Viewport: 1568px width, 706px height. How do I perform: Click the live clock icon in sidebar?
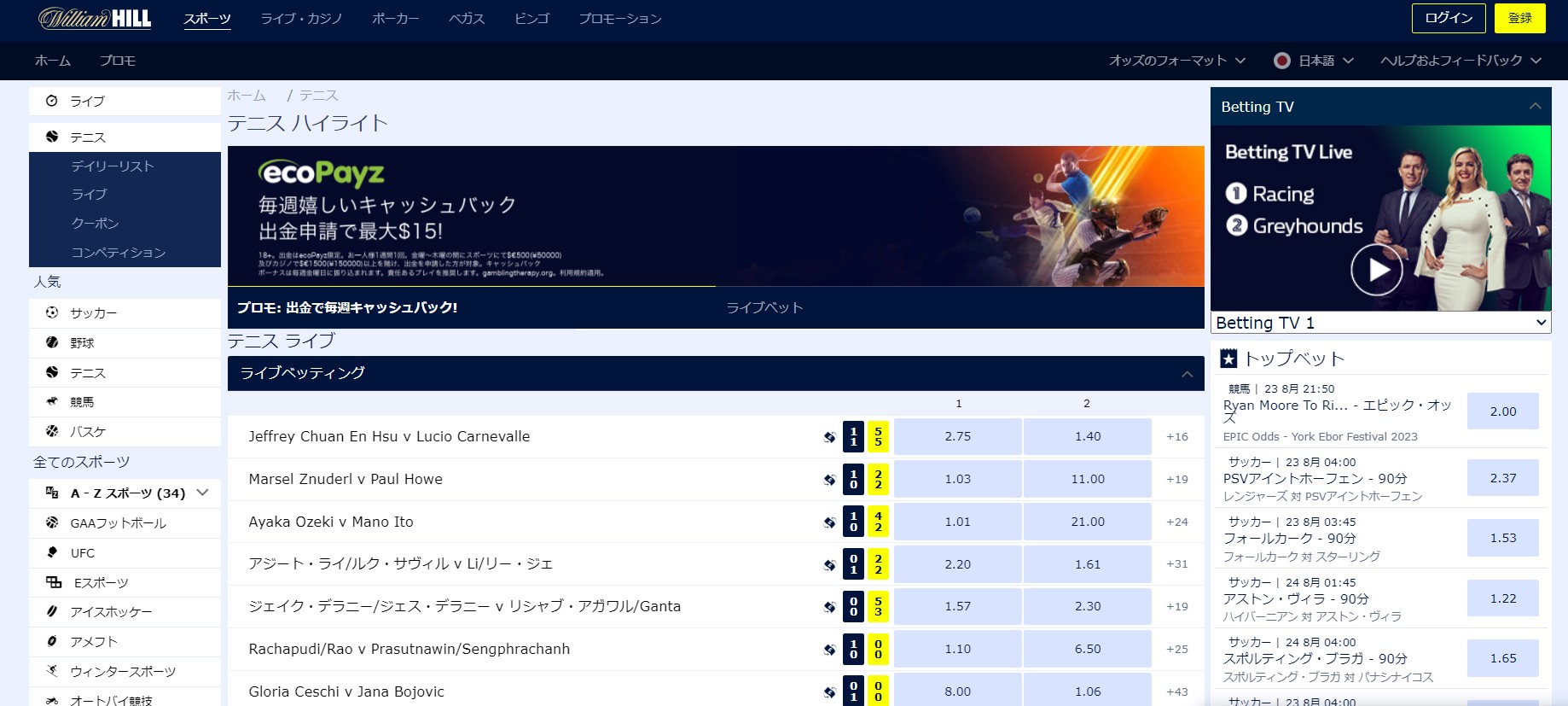coord(52,101)
